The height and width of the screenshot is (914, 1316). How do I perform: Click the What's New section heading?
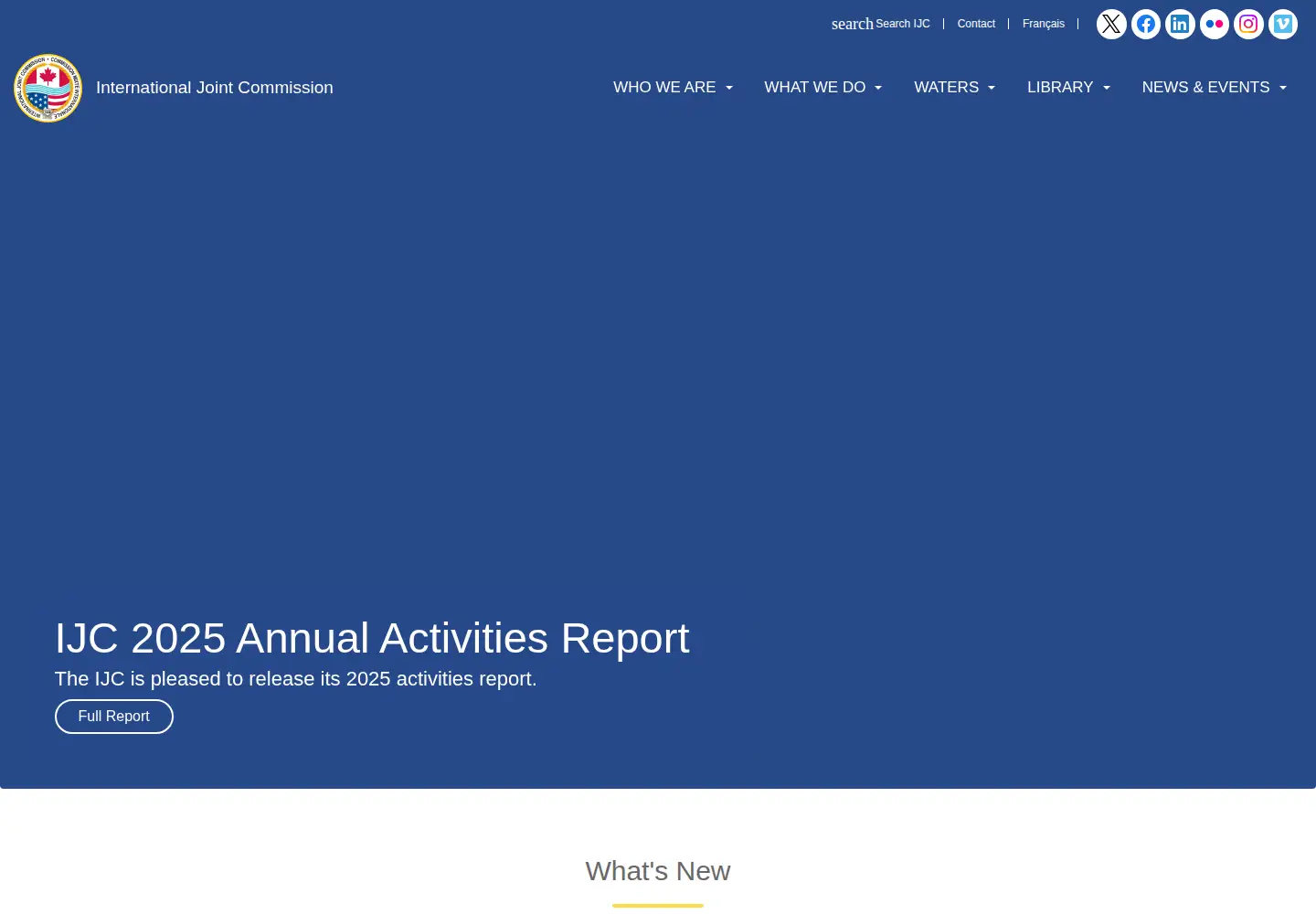point(658,871)
